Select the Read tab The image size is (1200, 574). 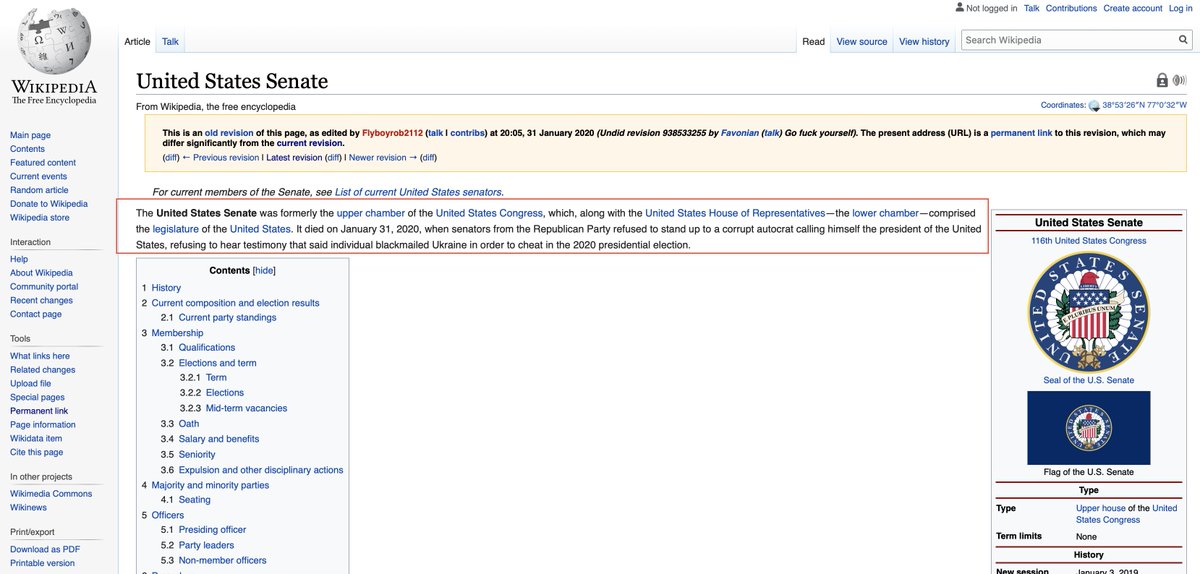[813, 41]
